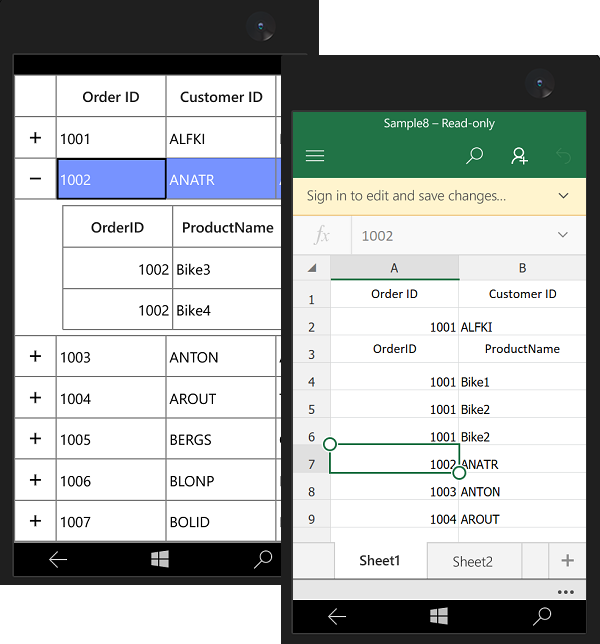Tap Sign in to edit message
Viewport: 600px width, 644px height.
[x=406, y=196]
